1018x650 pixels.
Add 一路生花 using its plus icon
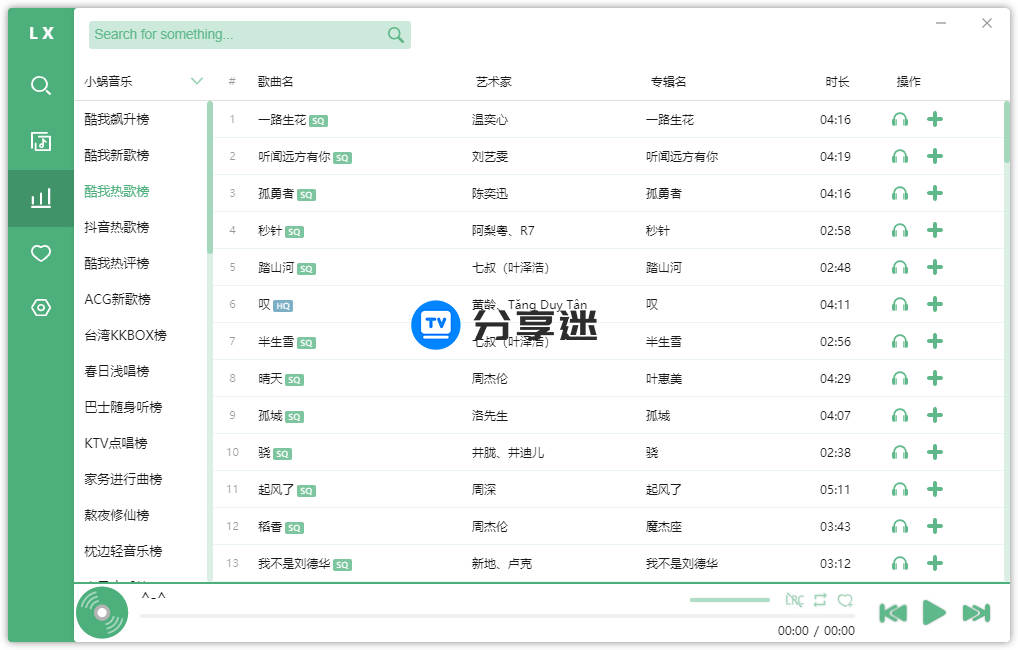[934, 119]
